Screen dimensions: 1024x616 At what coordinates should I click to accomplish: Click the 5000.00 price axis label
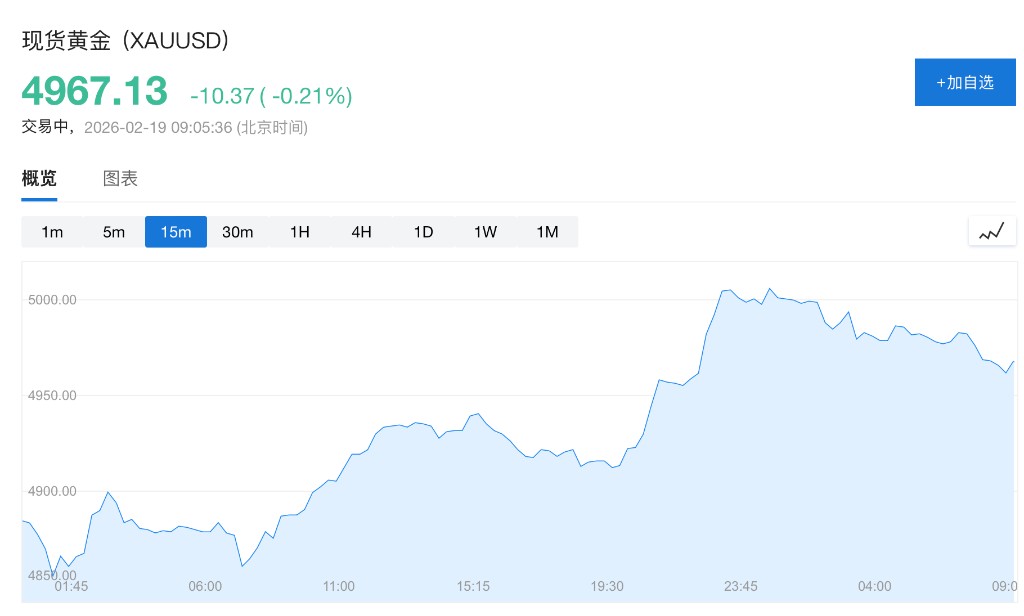coord(52,300)
